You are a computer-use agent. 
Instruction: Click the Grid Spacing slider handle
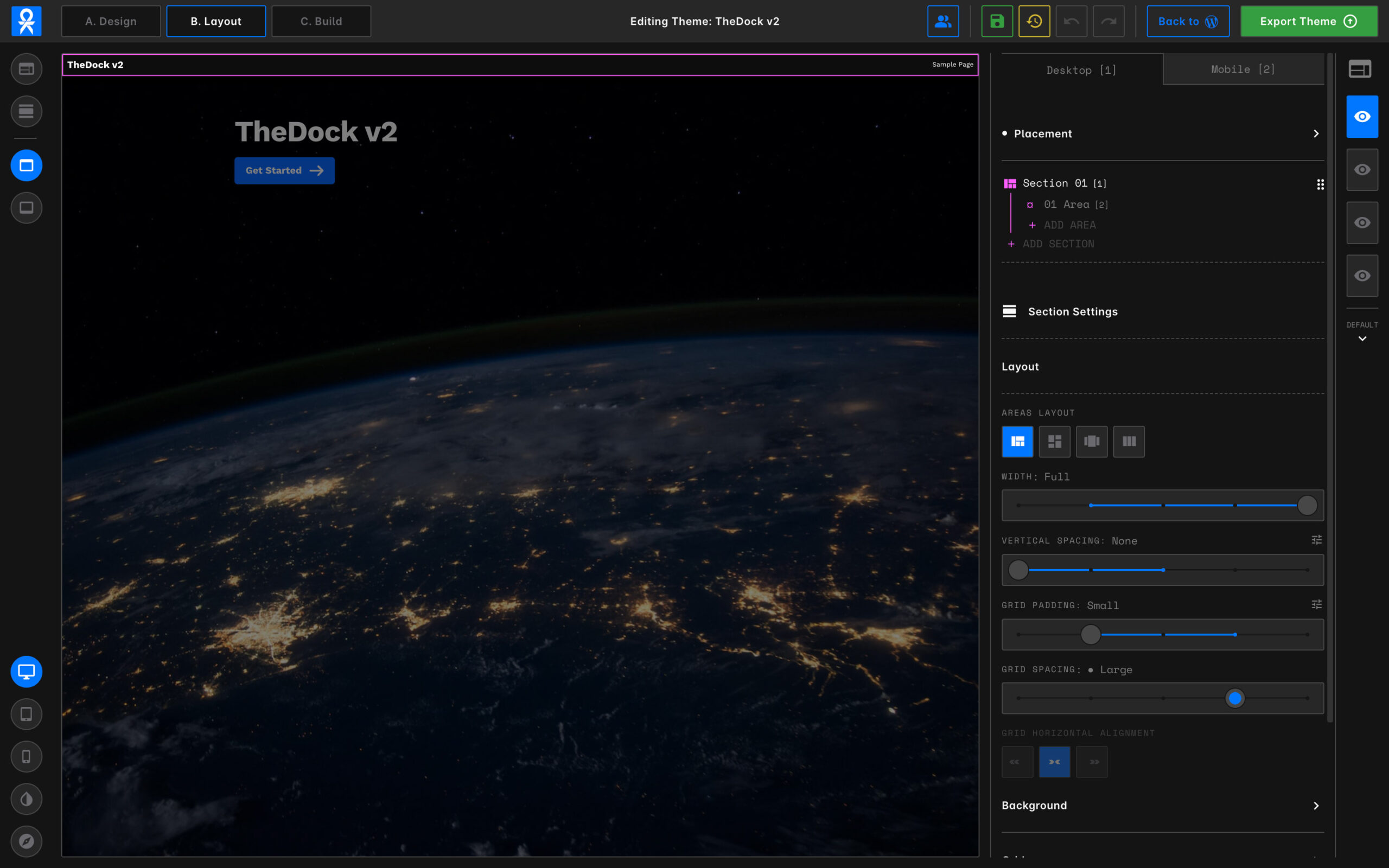(1234, 698)
